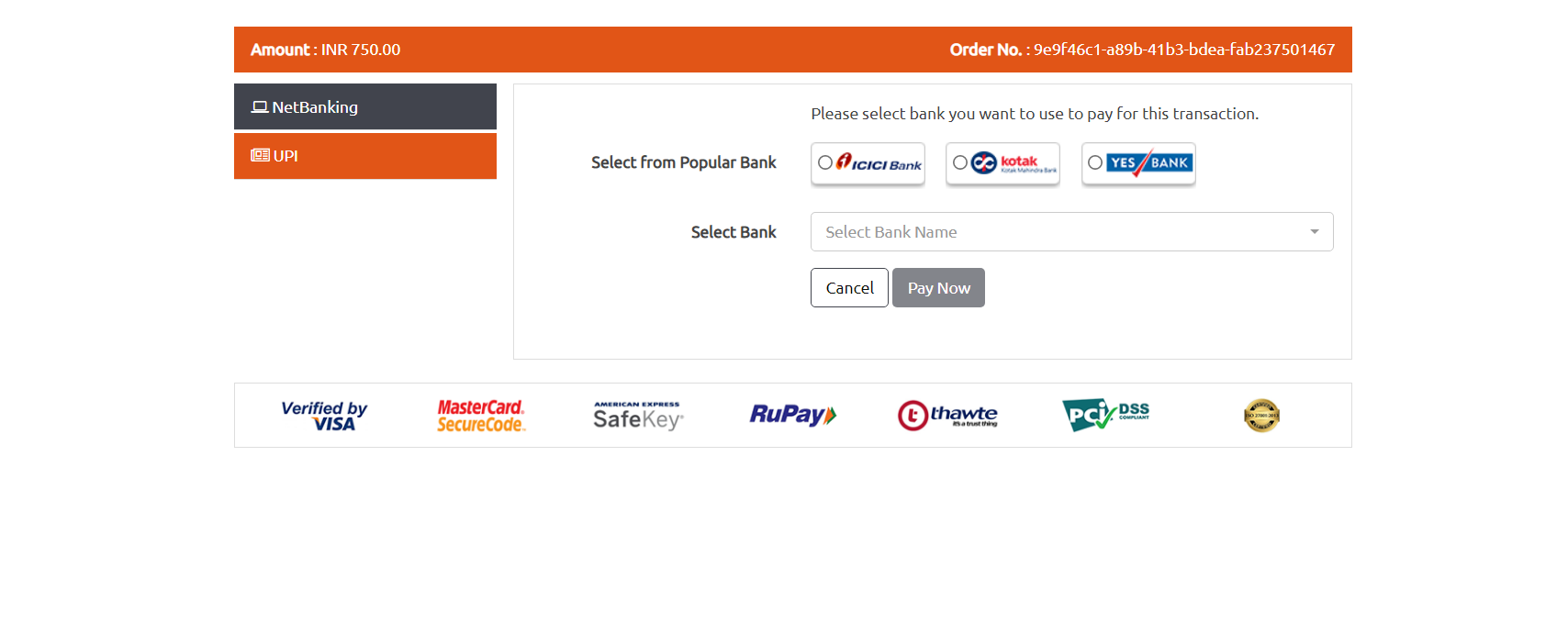Click the American Express SafeKey logo
The width and height of the screenshot is (1568, 623).
click(x=638, y=416)
